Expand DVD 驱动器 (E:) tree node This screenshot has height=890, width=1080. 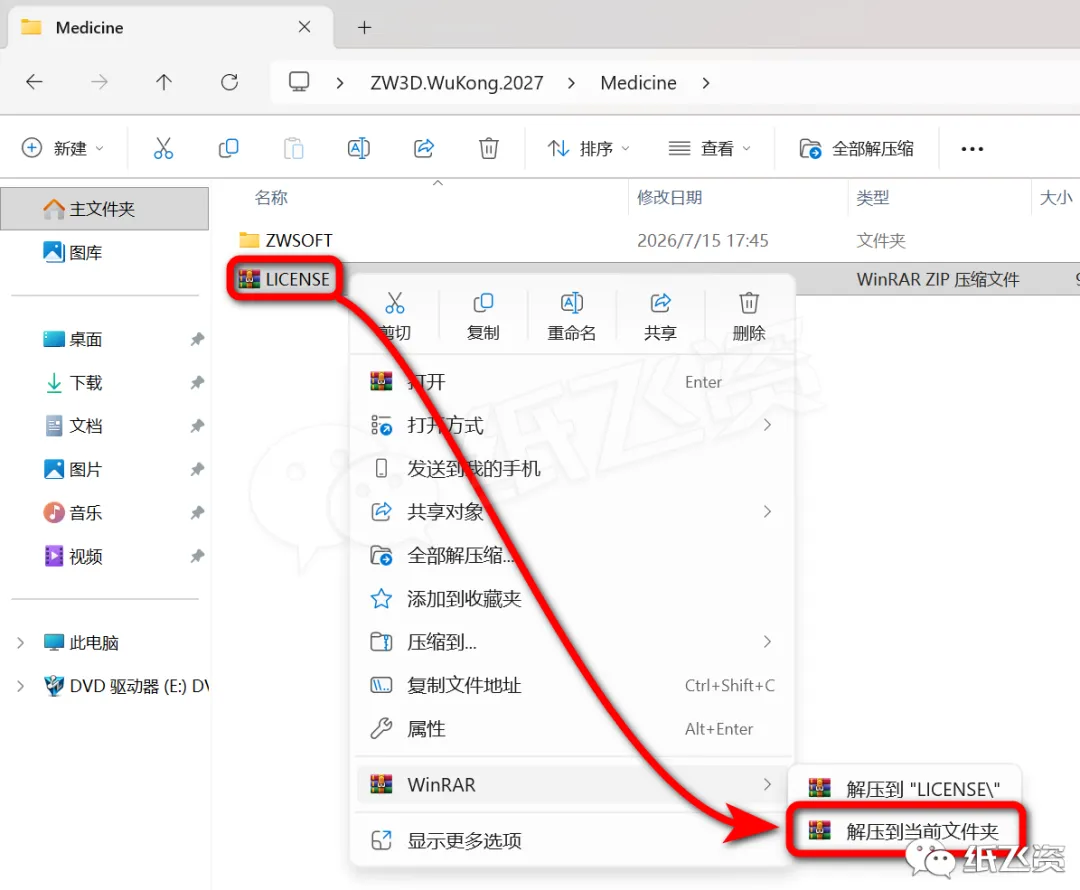tap(21, 686)
